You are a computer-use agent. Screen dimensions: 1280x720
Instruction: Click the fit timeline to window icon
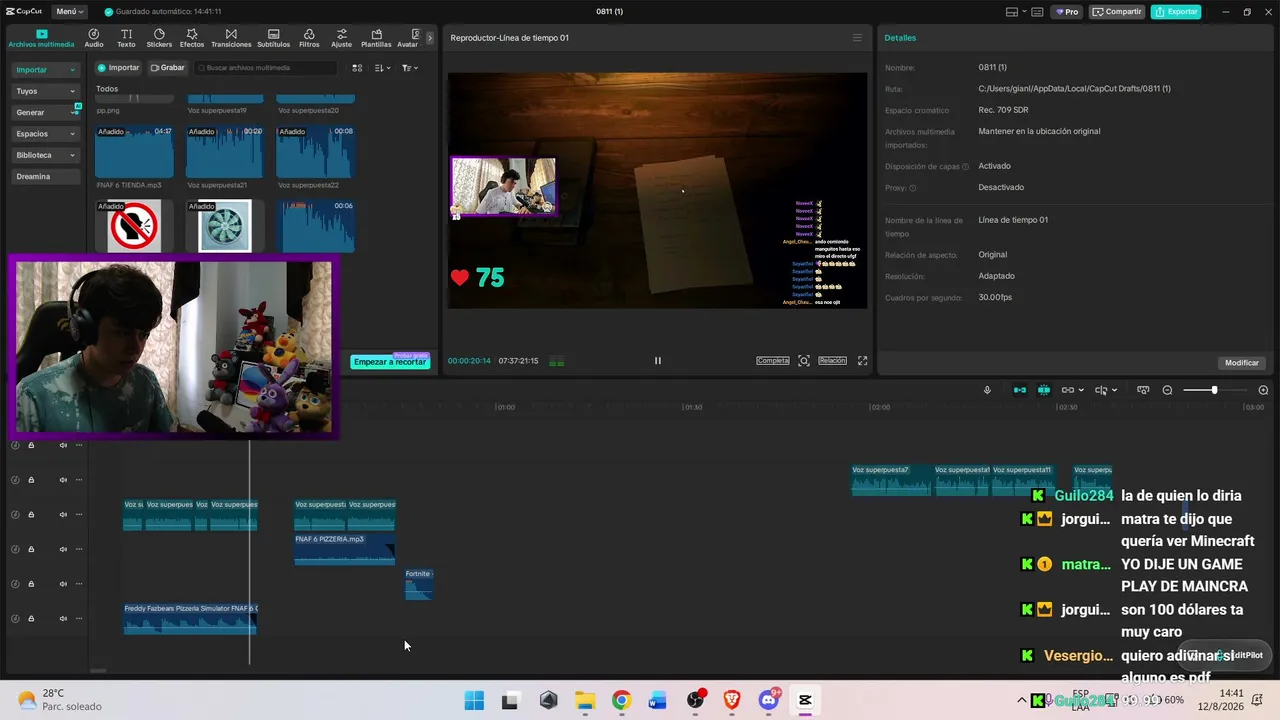(x=1143, y=390)
